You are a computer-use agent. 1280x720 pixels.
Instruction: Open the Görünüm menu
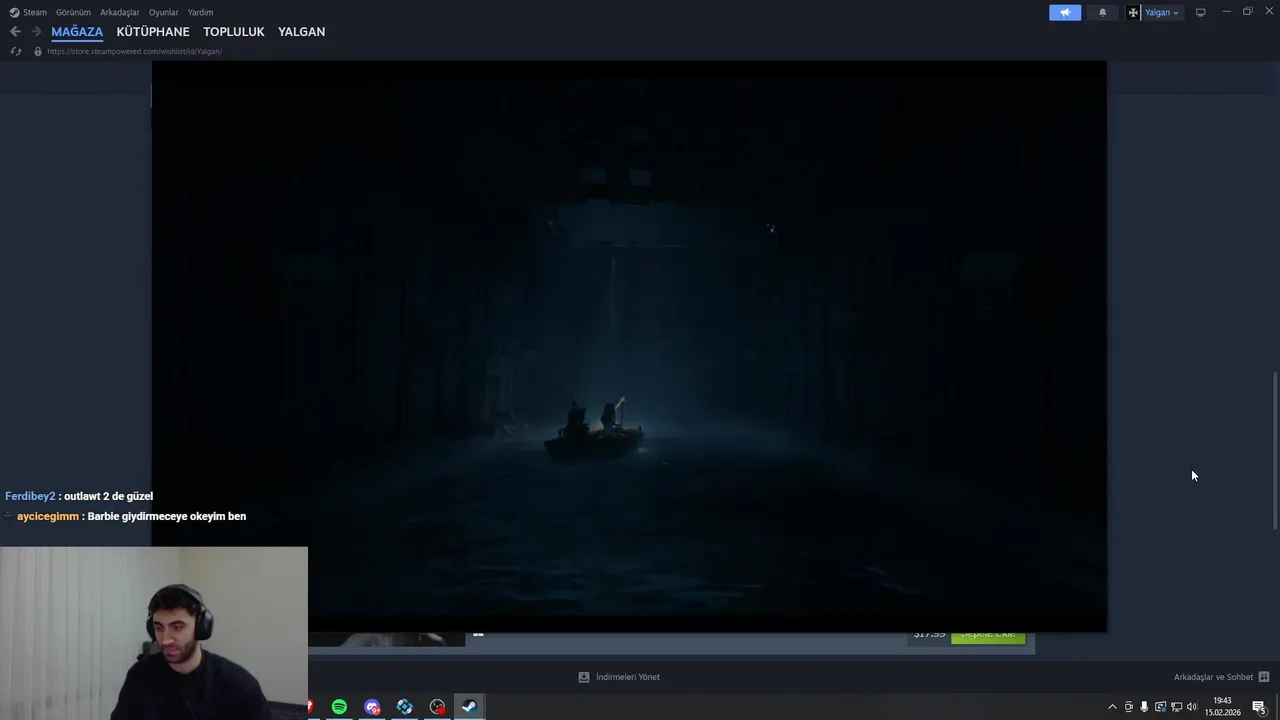(73, 12)
